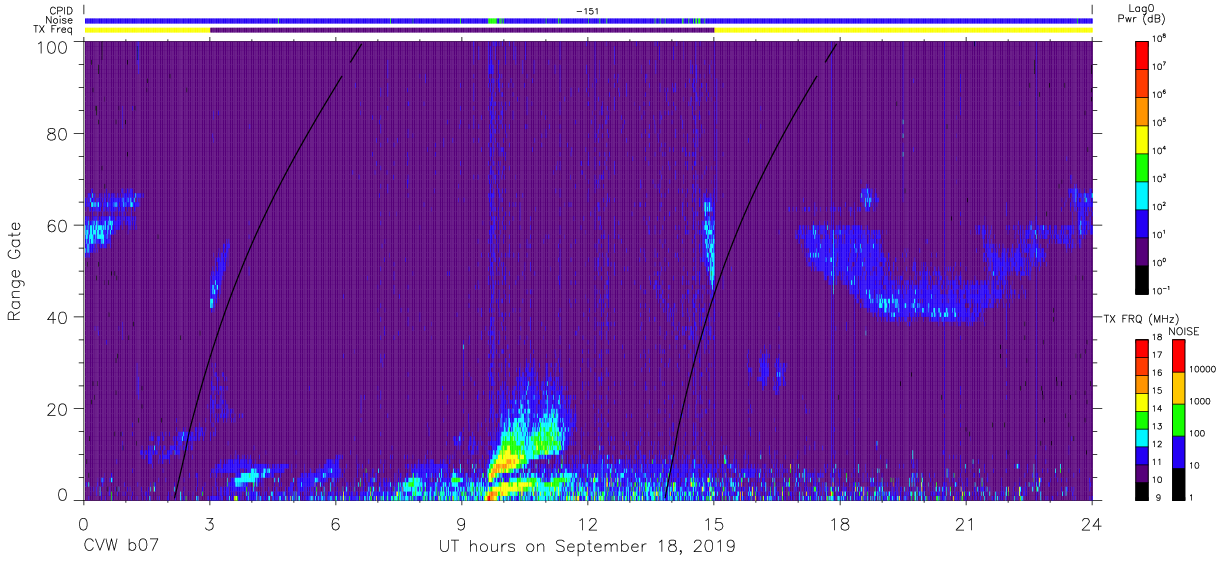Select the '18' TX FRQ legend label

tap(1157, 338)
